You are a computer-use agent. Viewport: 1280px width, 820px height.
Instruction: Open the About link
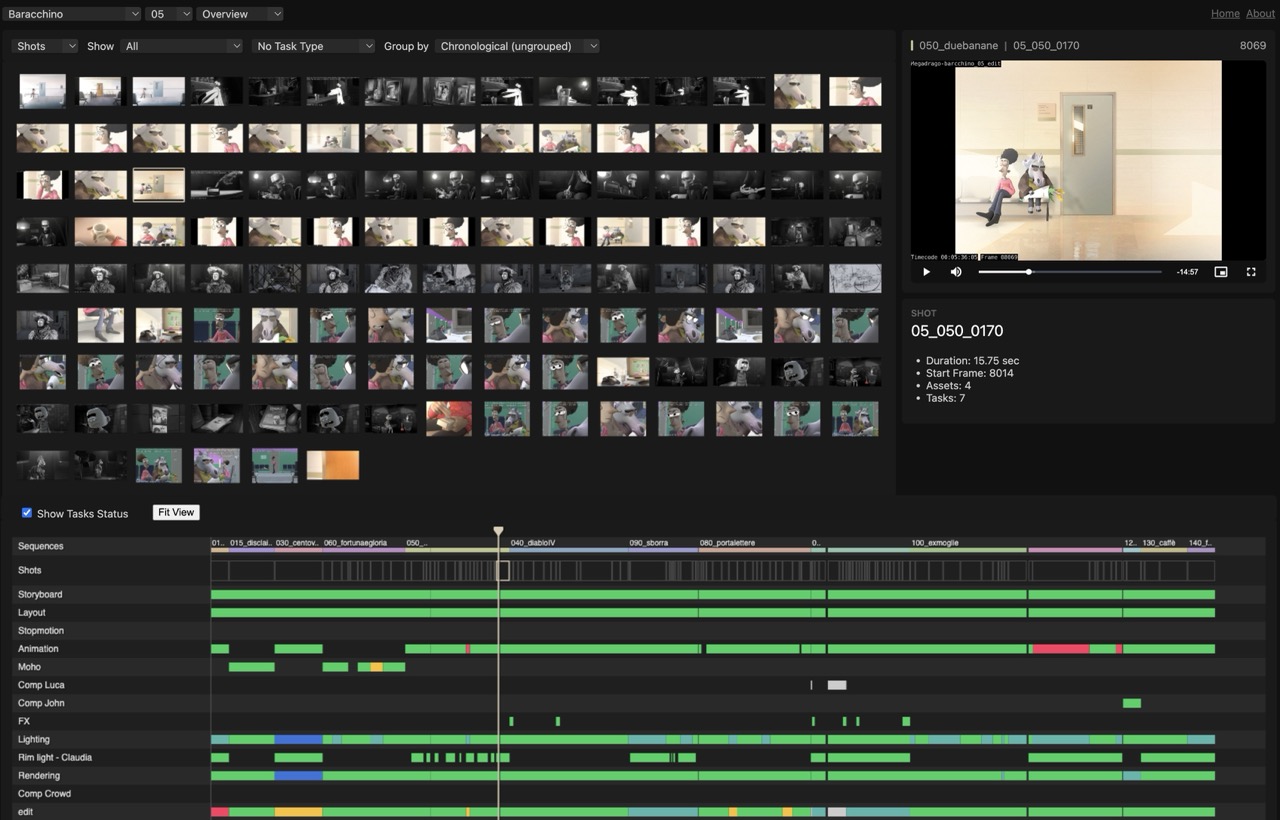[1260, 14]
